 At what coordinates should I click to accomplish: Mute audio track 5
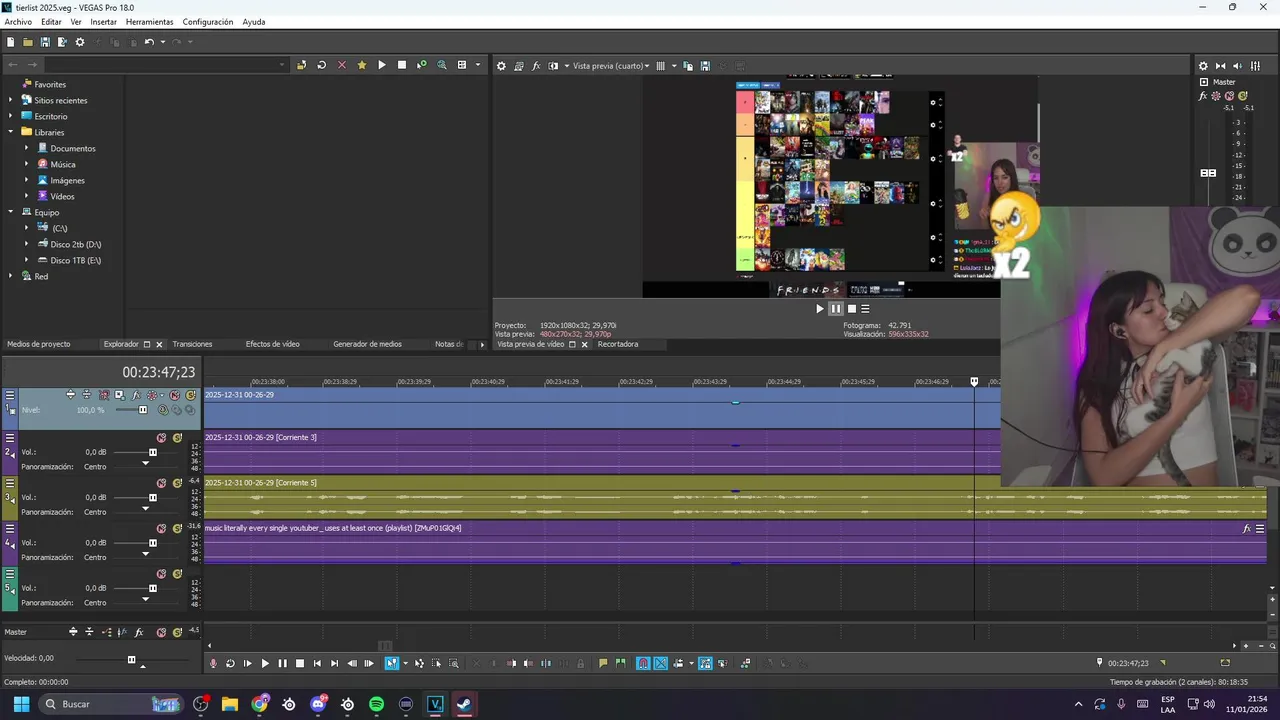coord(161,574)
